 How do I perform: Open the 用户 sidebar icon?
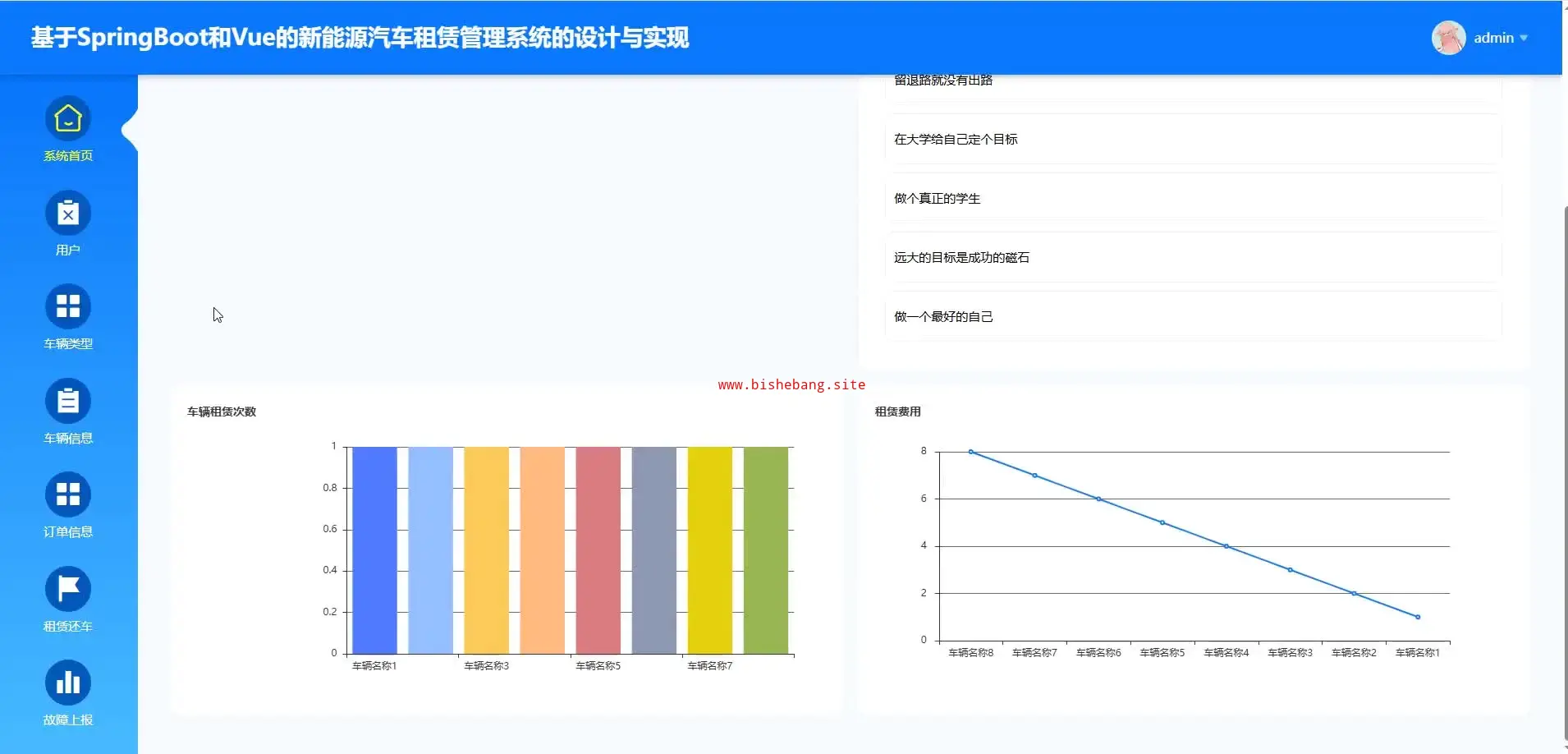[x=68, y=214]
